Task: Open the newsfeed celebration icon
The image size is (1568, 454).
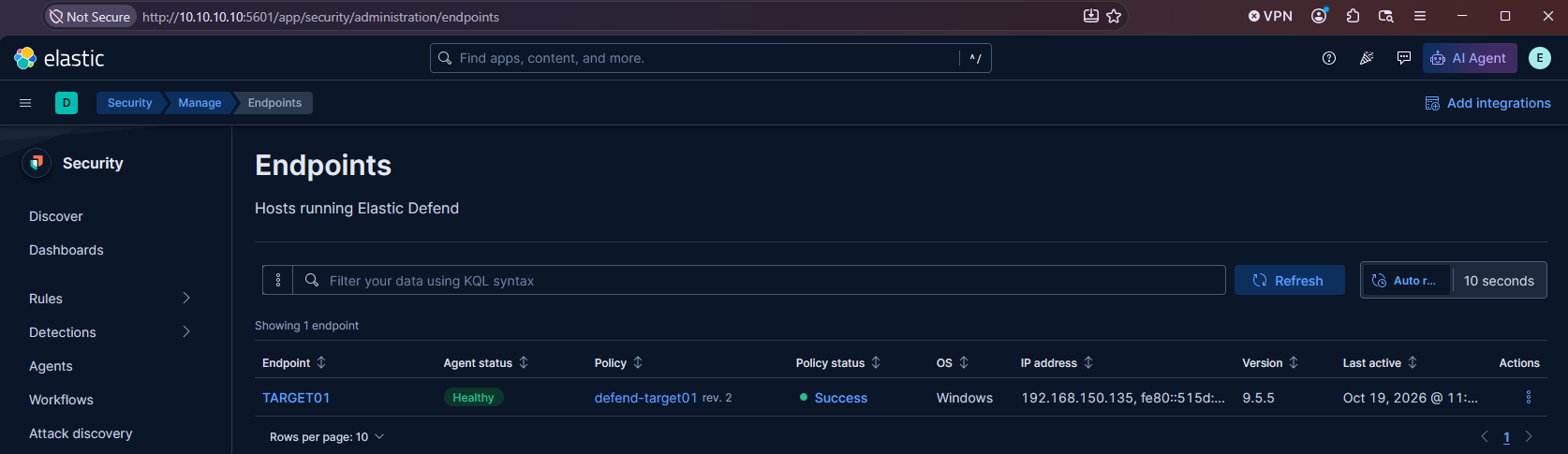Action: pyautogui.click(x=1367, y=58)
